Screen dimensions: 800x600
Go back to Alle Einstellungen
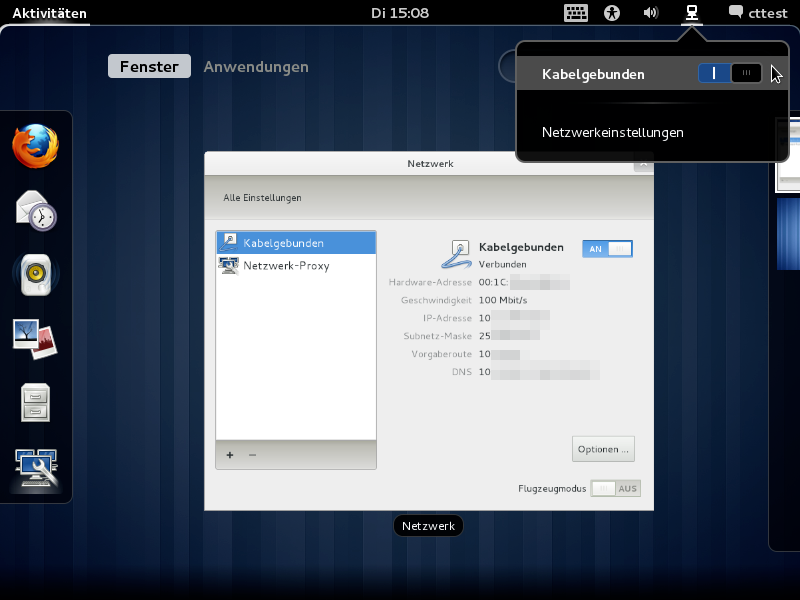pyautogui.click(x=262, y=197)
